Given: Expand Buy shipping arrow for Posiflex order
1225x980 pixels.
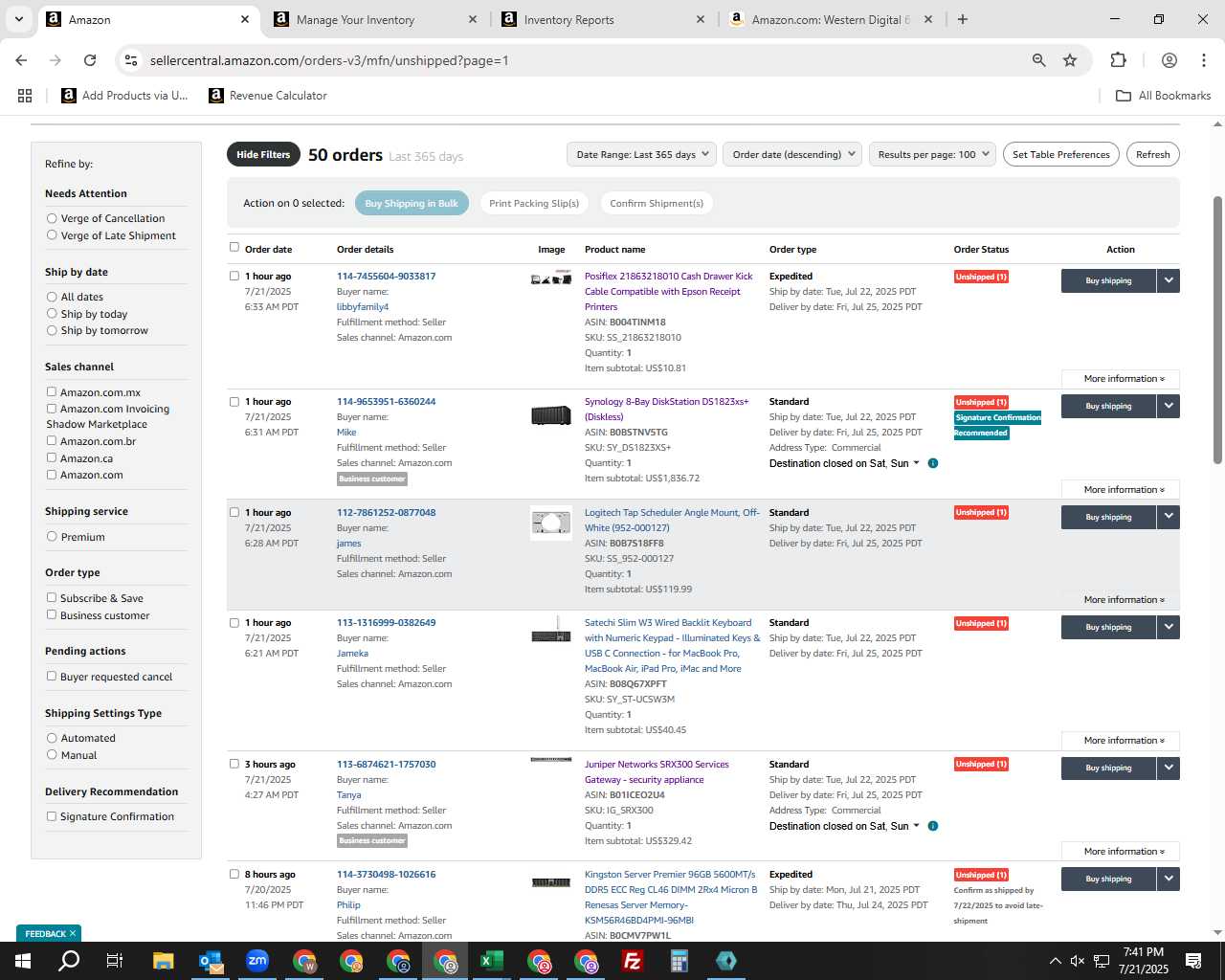Looking at the screenshot, I should (x=1168, y=280).
